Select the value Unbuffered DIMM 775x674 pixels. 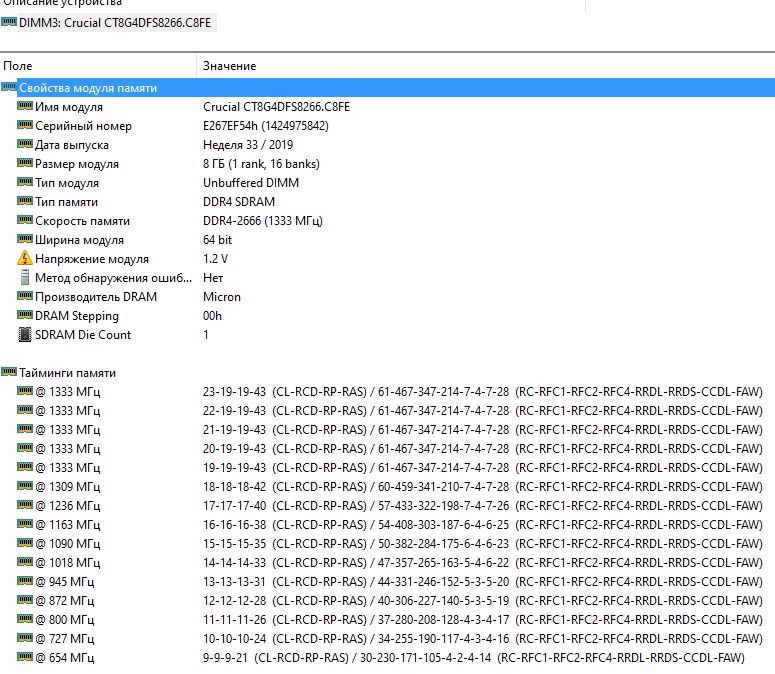coord(251,183)
